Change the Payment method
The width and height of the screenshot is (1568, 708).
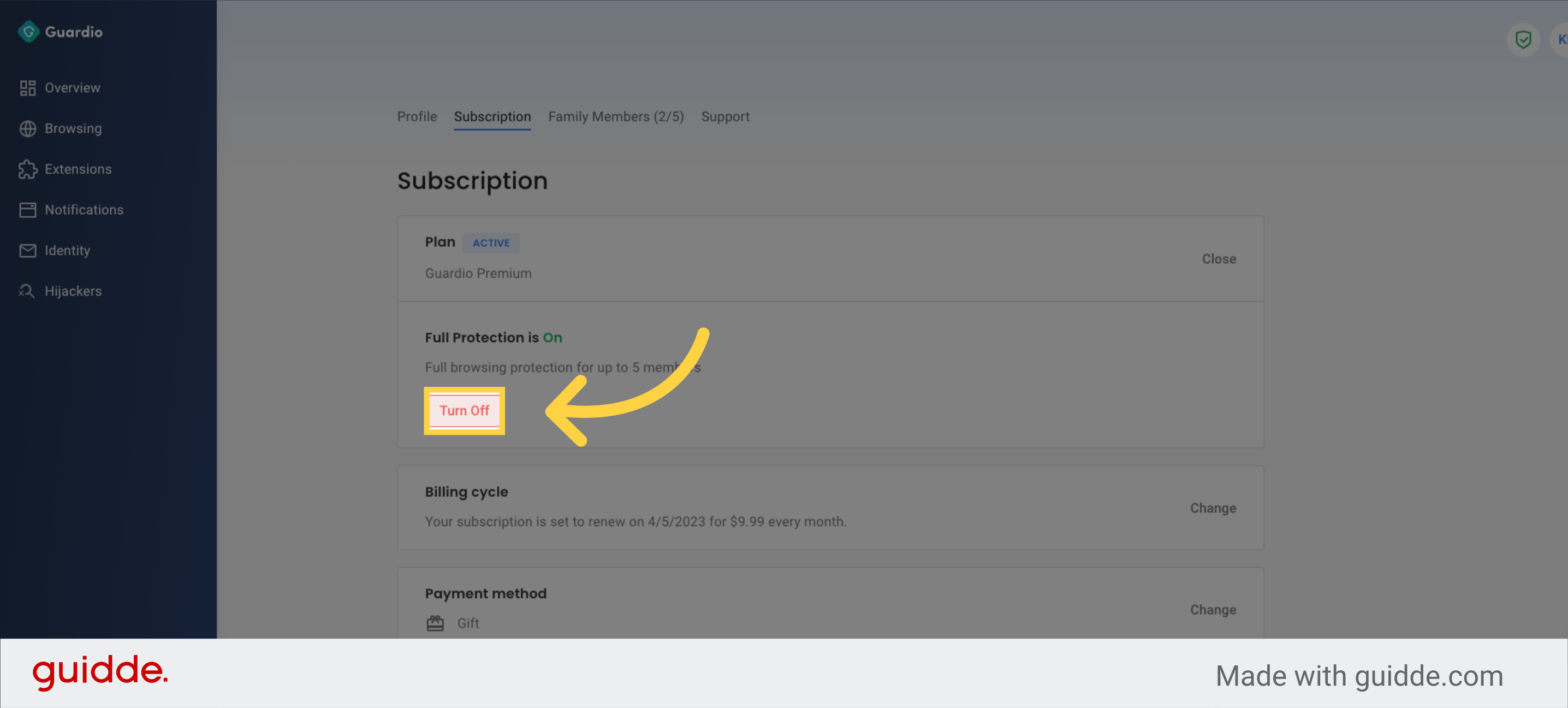click(1213, 610)
